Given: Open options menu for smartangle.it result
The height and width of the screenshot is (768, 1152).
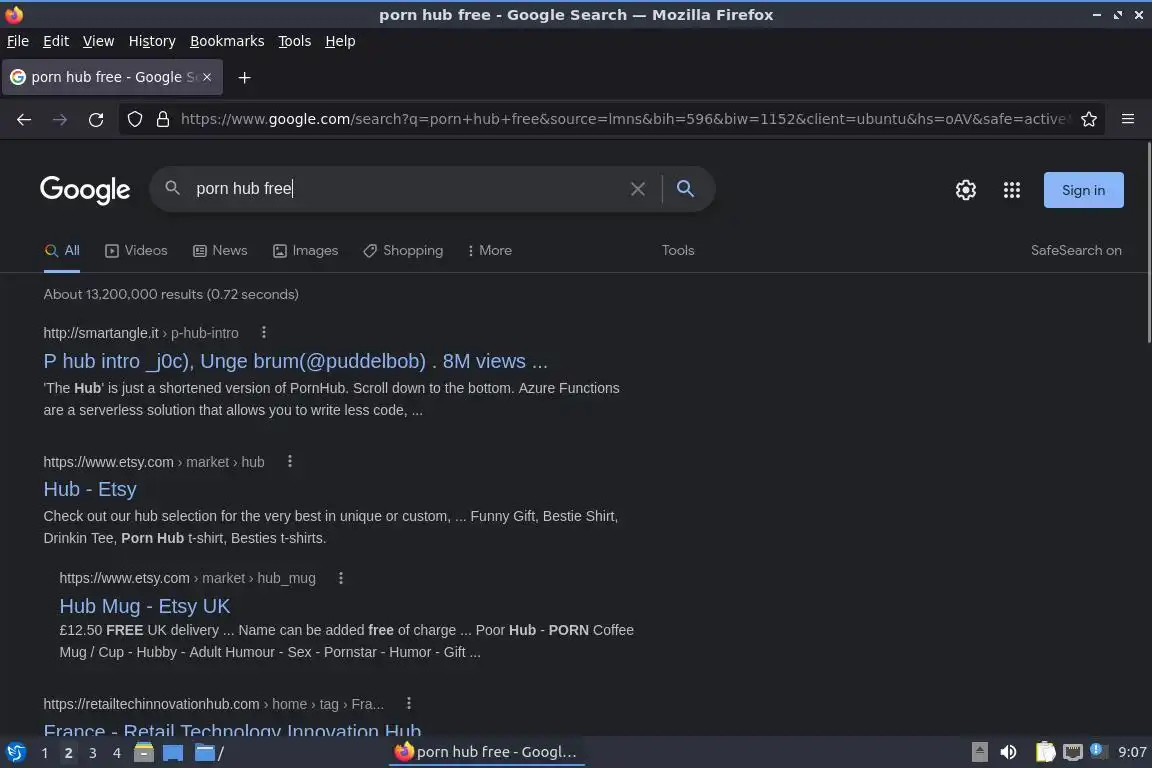Looking at the screenshot, I should [x=264, y=333].
